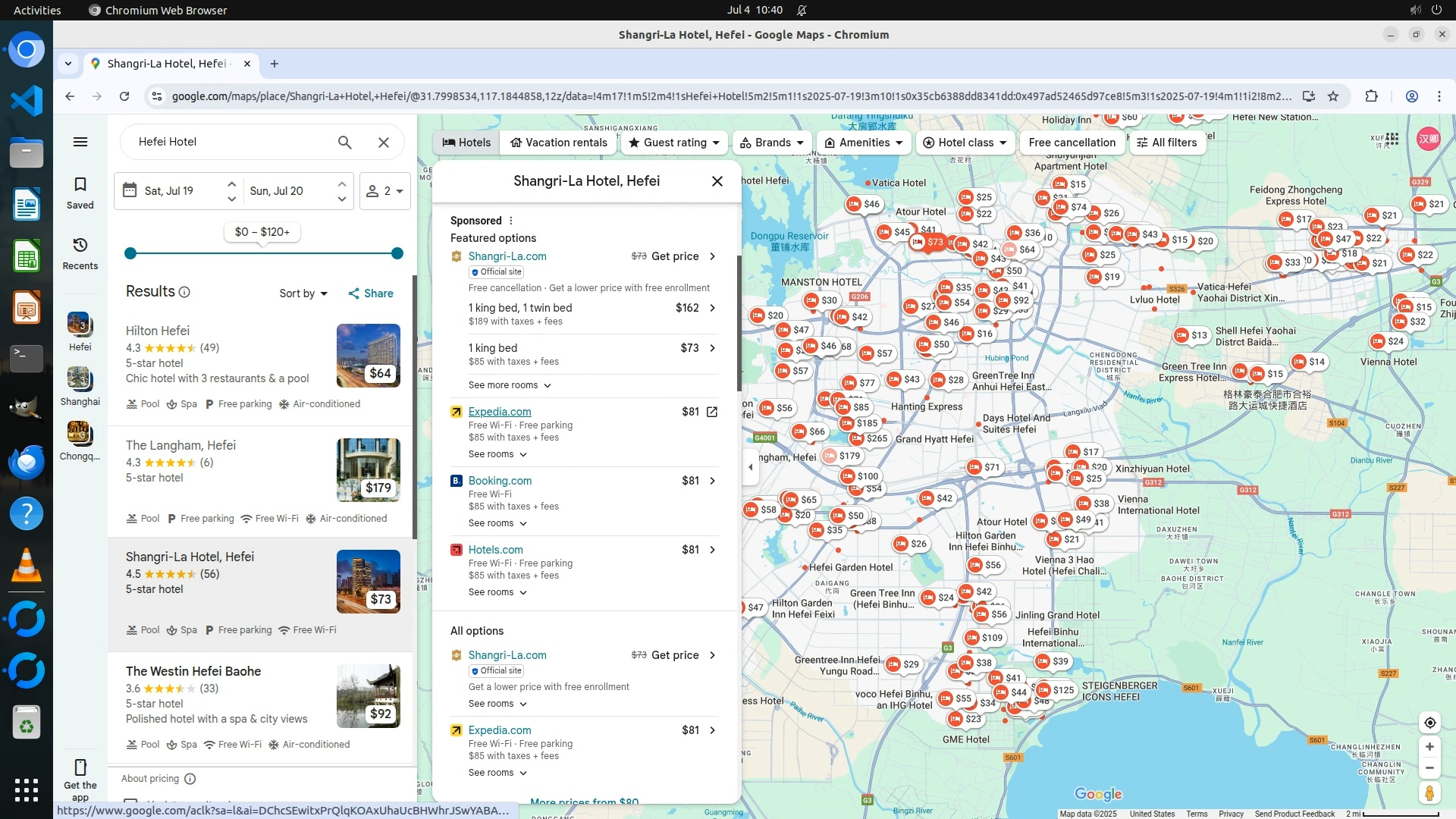Select the Hotels filter chip
The width and height of the screenshot is (1456, 819).
click(x=466, y=143)
